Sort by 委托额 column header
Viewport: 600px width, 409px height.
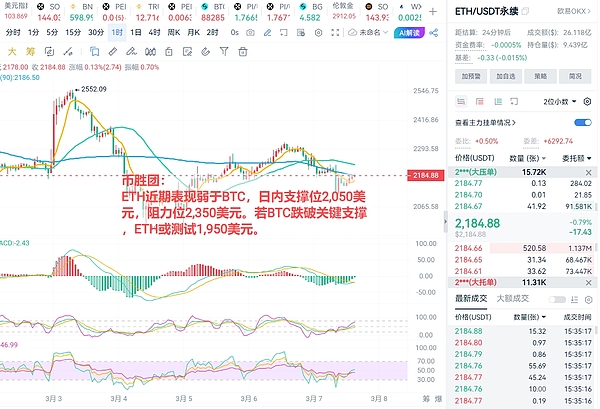click(x=577, y=158)
